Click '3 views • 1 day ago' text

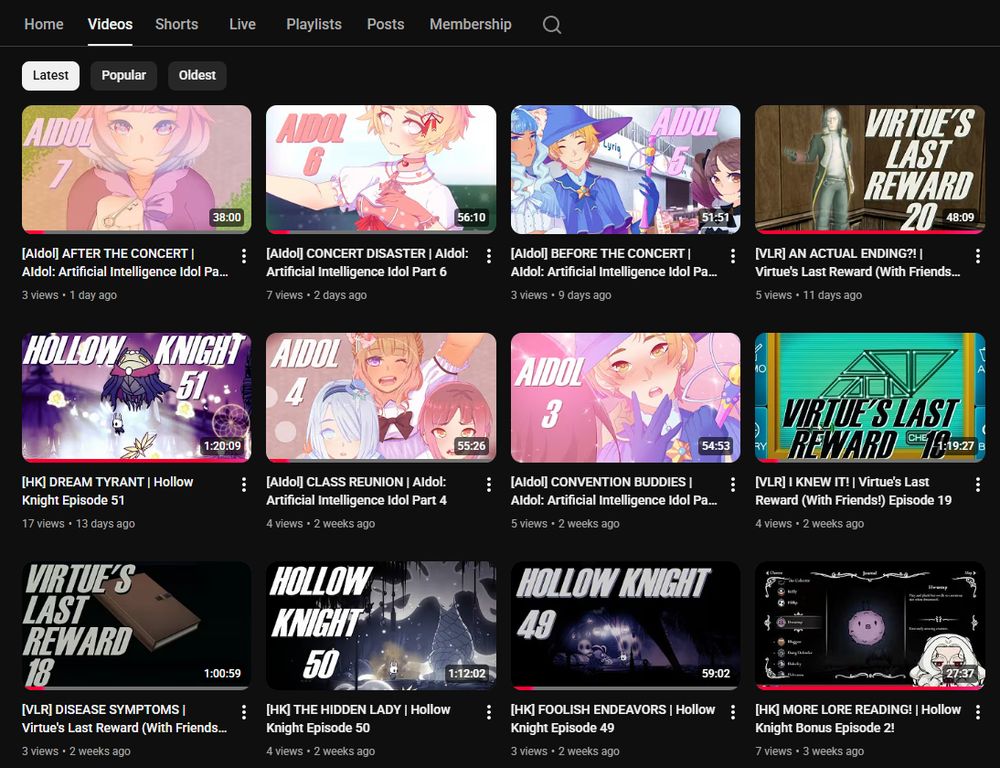point(70,295)
